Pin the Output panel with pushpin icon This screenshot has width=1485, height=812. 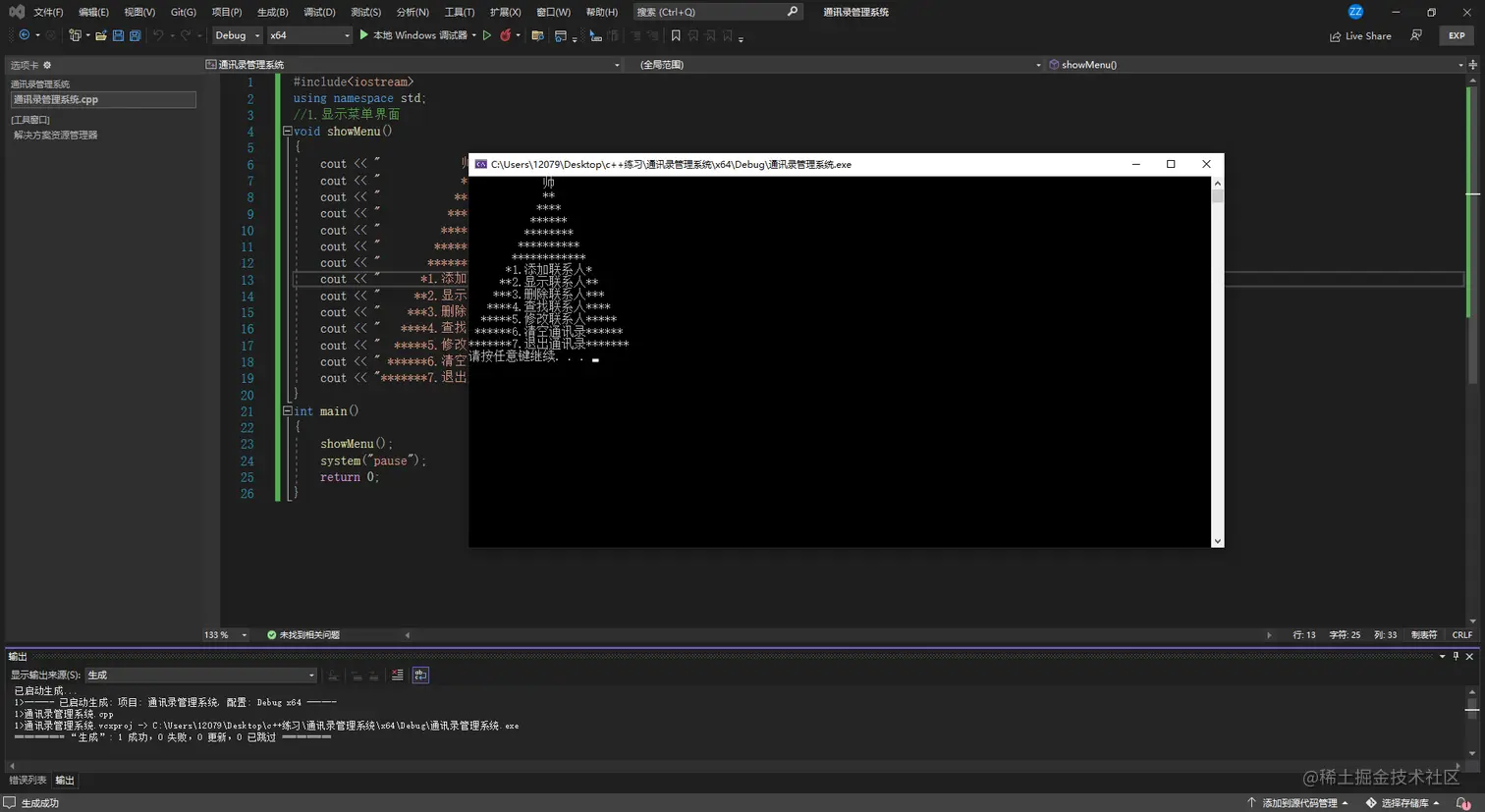coord(1456,656)
